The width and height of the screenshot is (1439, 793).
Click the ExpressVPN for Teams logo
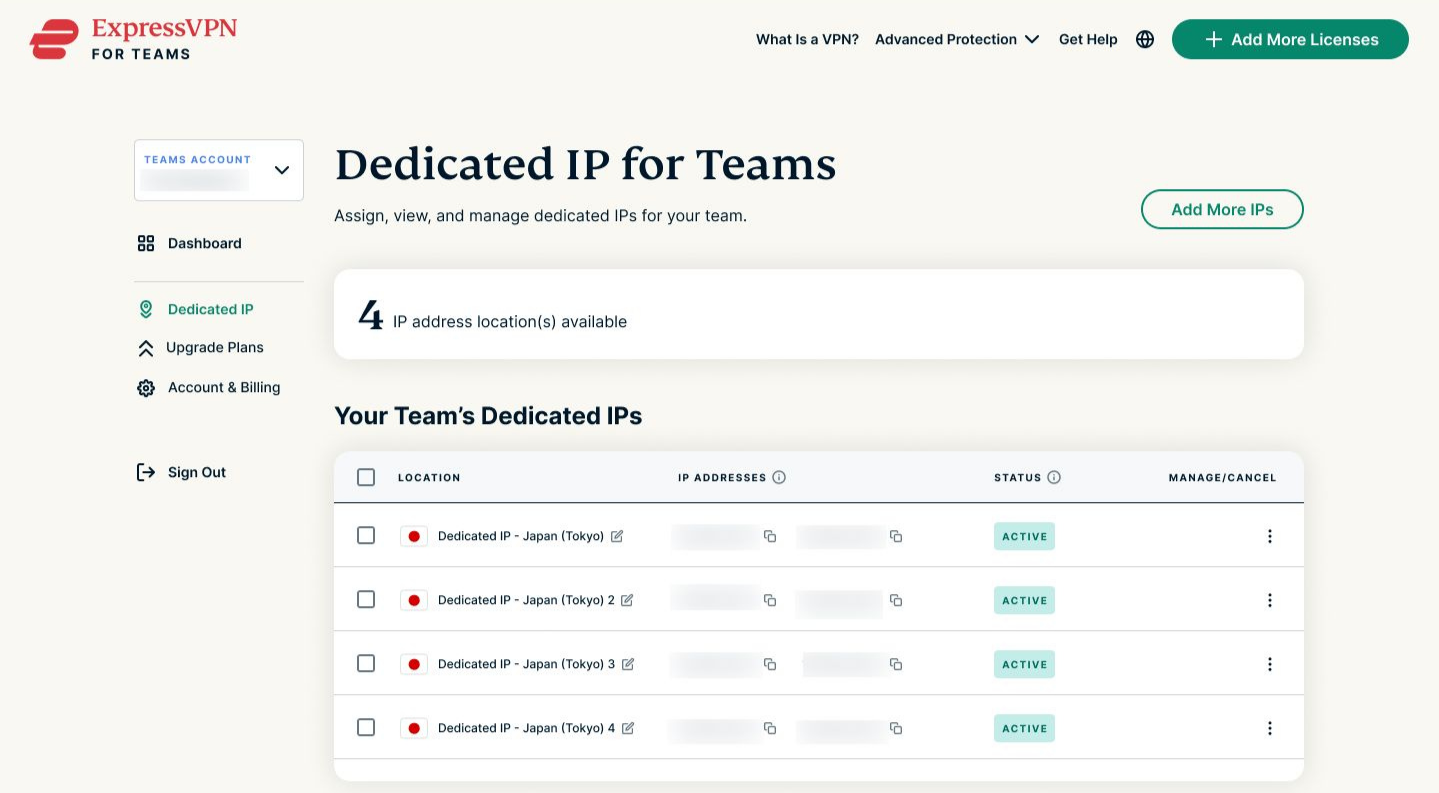[x=134, y=39]
